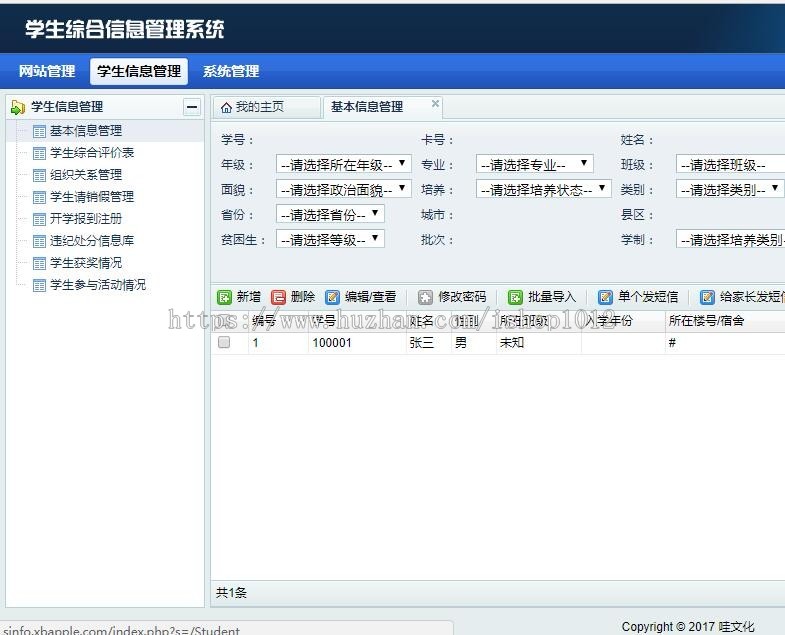Image resolution: width=785 pixels, height=635 pixels.
Task: Open the 请选择培养状态 dropdown
Action: click(x=543, y=189)
